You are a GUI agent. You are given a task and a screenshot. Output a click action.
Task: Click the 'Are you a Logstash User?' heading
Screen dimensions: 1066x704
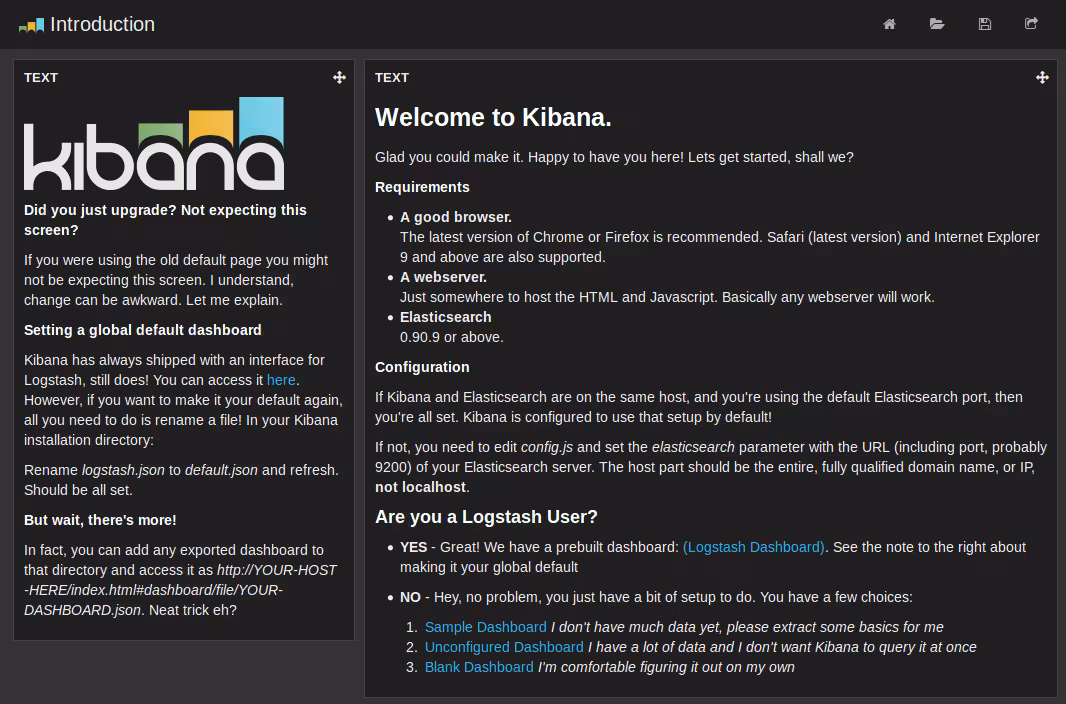coord(486,516)
